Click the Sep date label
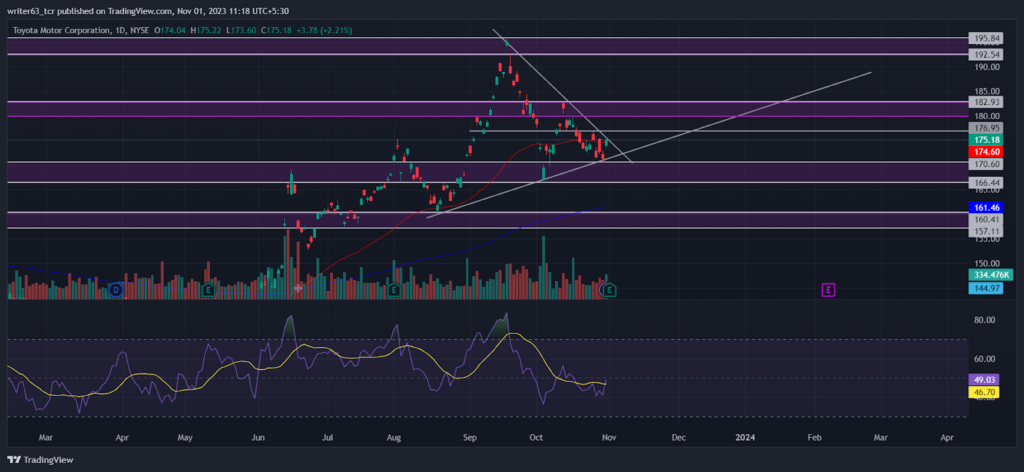The height and width of the screenshot is (472, 1024). point(470,435)
